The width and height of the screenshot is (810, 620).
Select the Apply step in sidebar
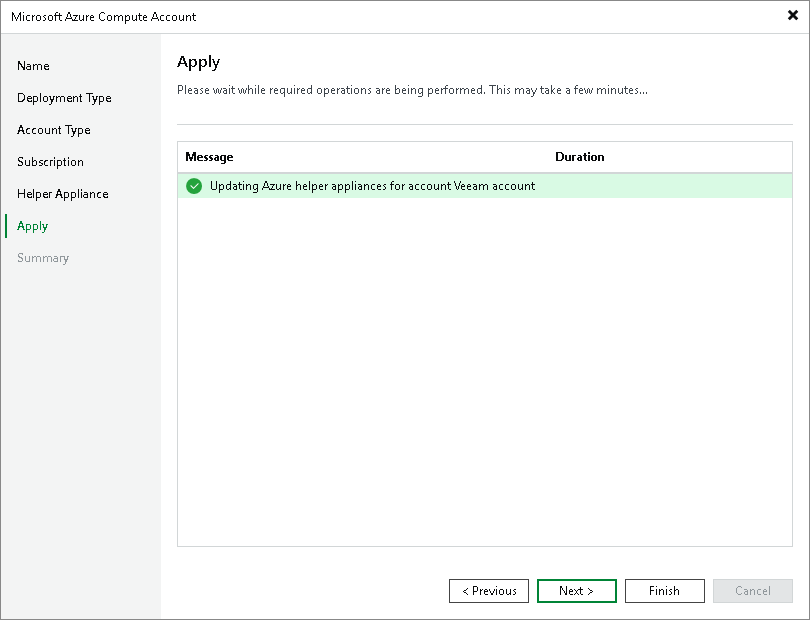point(33,226)
